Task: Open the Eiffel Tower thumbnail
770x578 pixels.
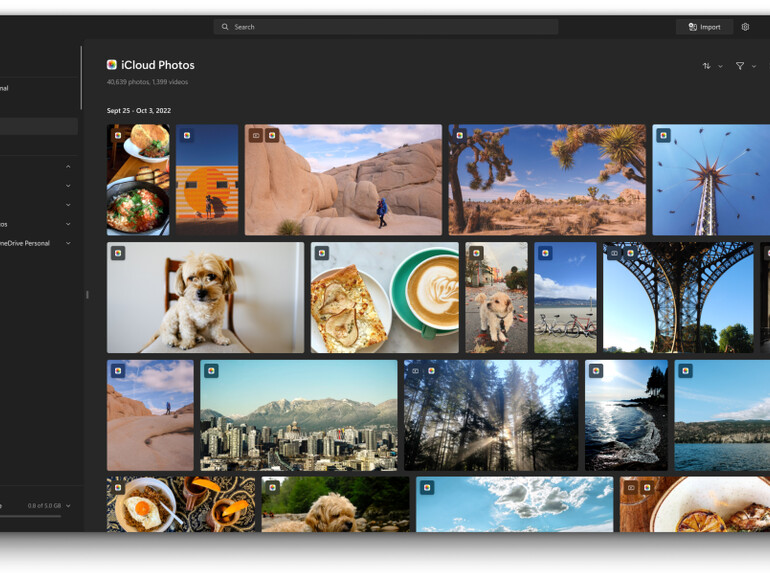Action: (678, 298)
